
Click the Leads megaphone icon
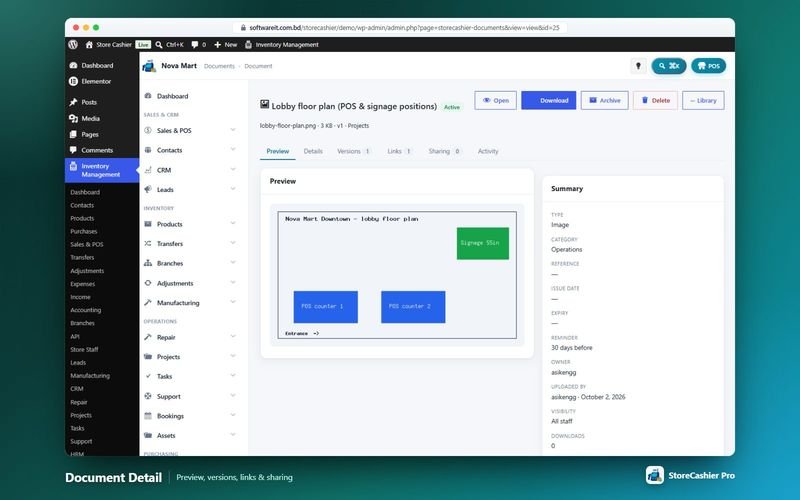pyautogui.click(x=148, y=189)
